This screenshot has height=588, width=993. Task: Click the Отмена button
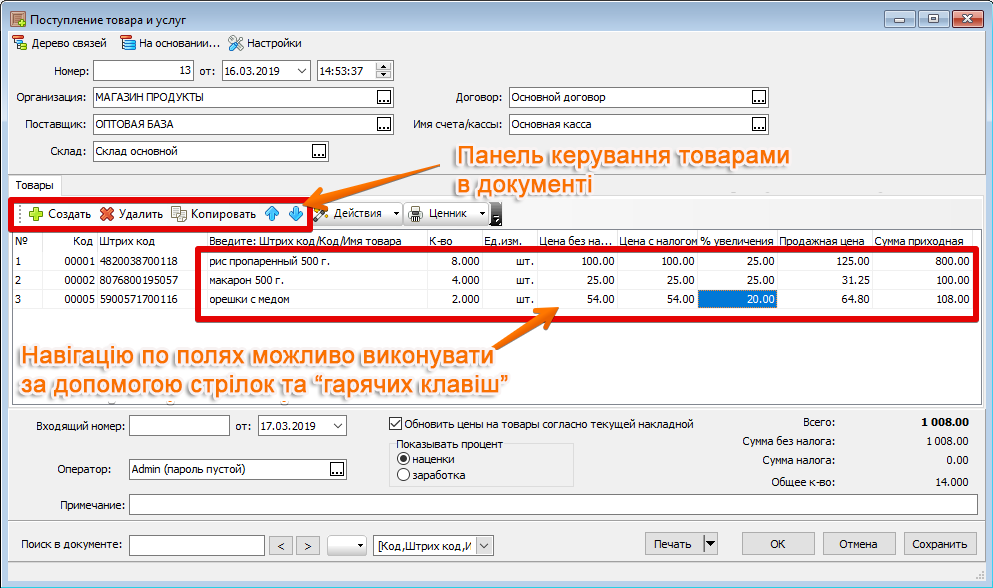tap(859, 544)
